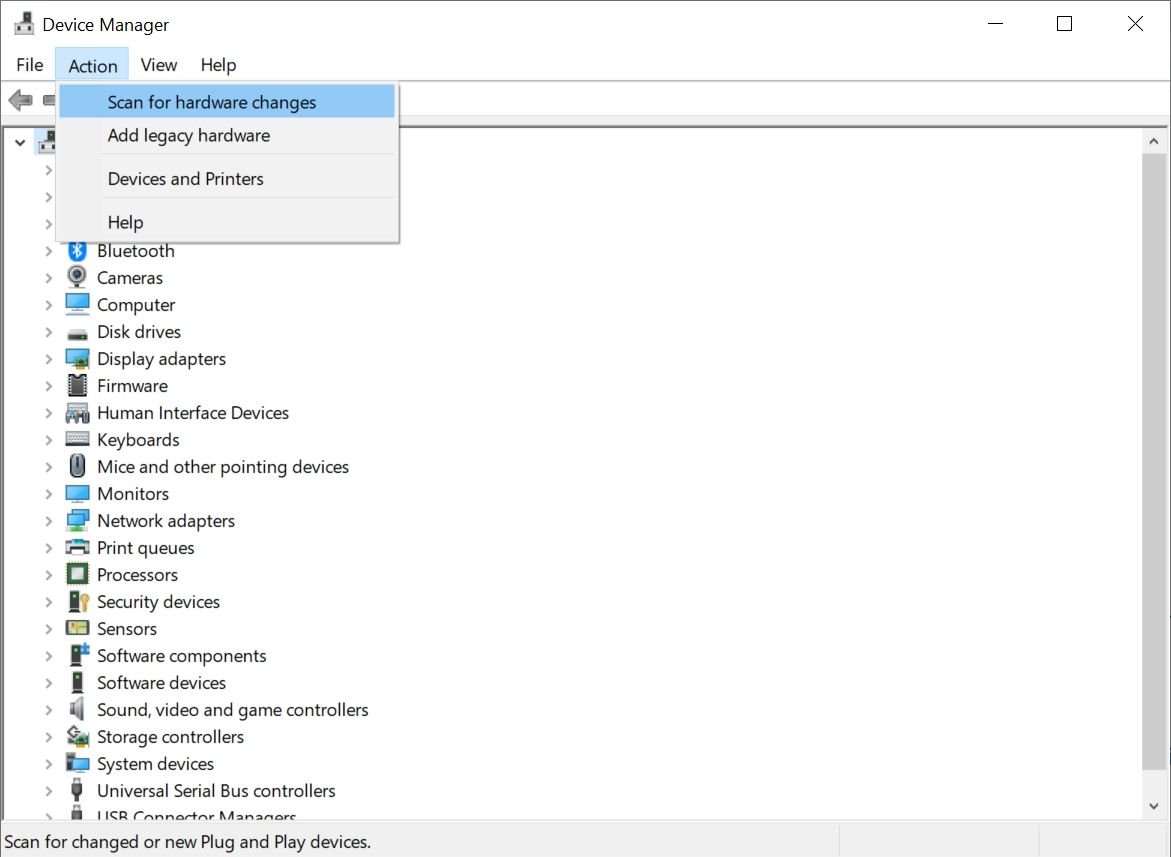Click the Firmware chip icon
The width and height of the screenshot is (1171, 857).
click(x=77, y=386)
